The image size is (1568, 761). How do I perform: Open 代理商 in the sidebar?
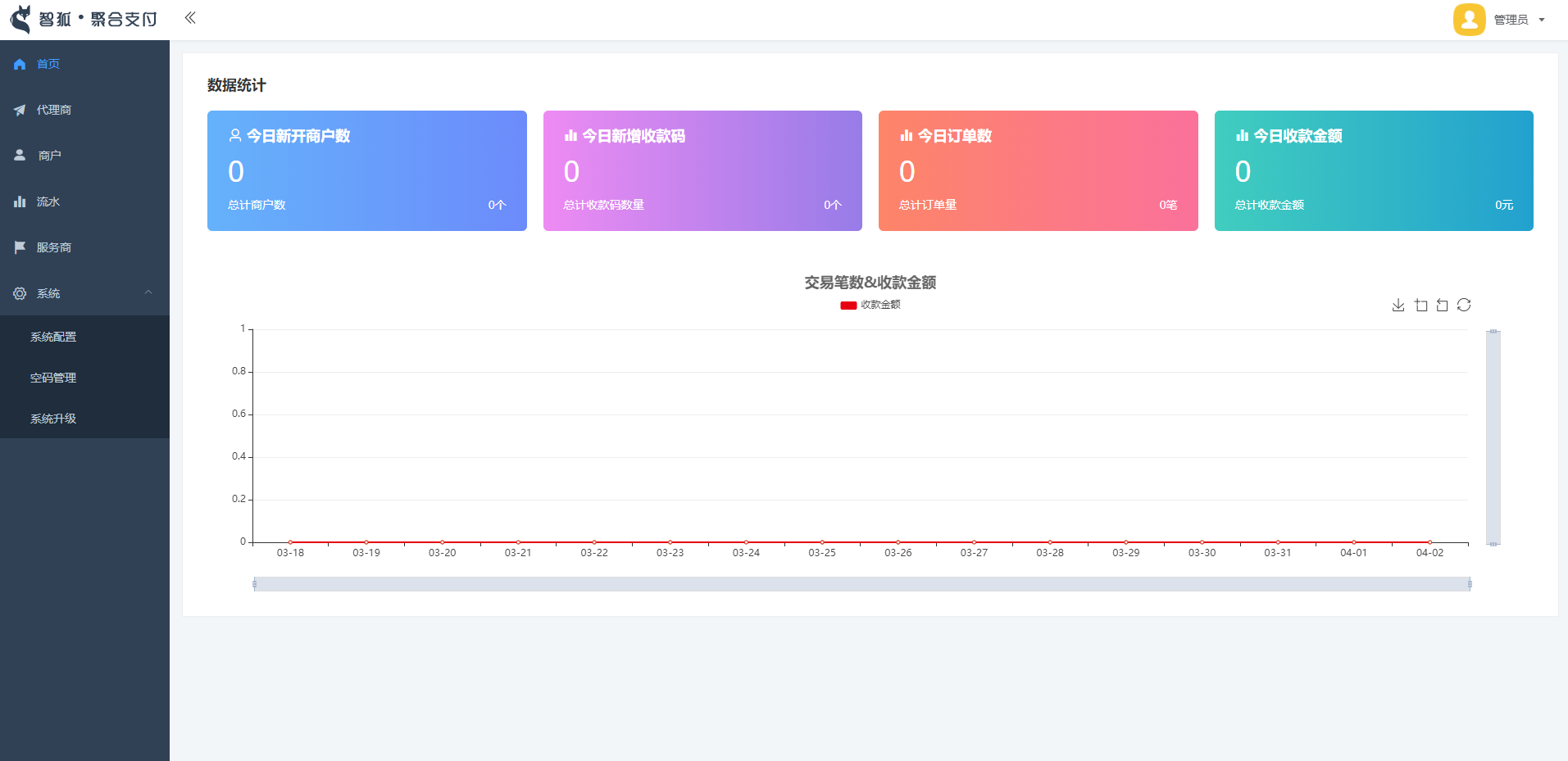(54, 110)
